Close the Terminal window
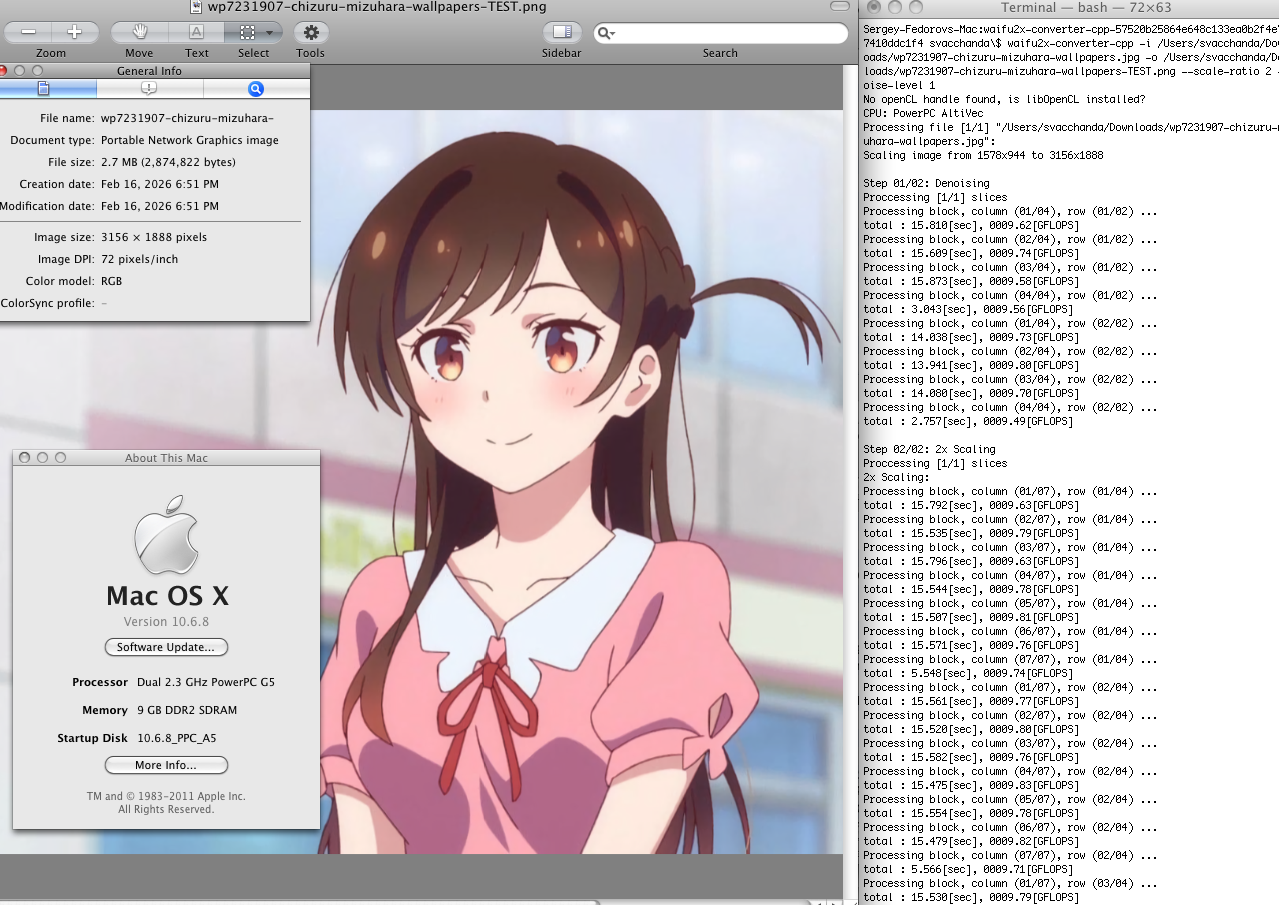This screenshot has width=1279, height=905. (873, 8)
